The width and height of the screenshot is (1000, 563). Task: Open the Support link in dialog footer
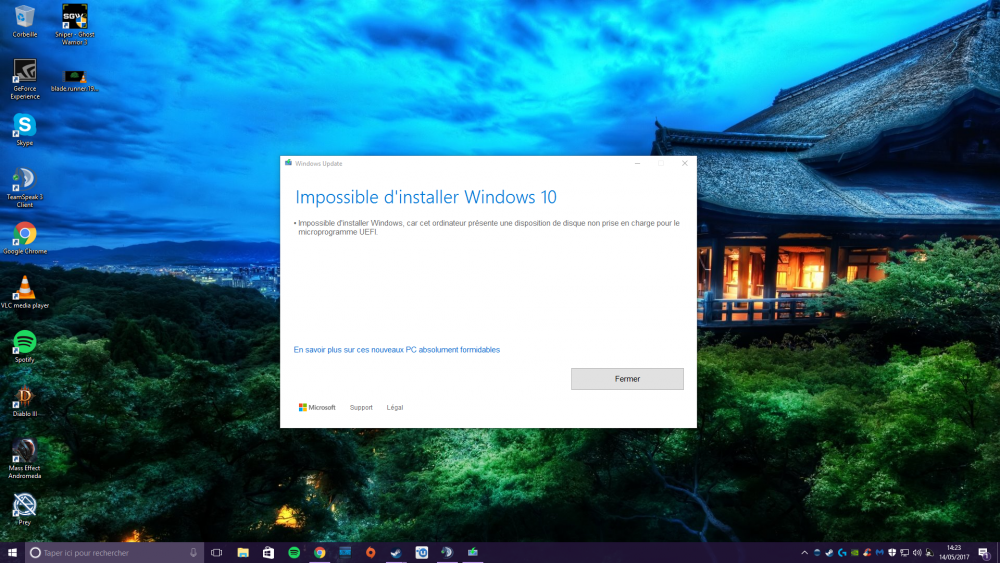tap(361, 407)
